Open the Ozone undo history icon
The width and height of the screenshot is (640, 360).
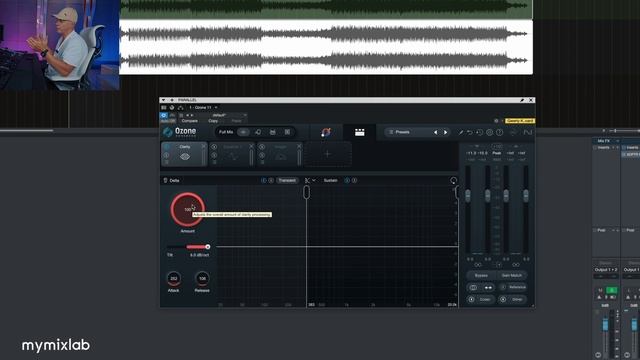[480, 132]
